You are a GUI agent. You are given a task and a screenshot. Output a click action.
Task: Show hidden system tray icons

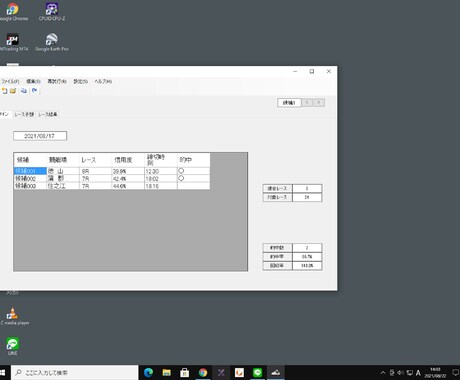(383, 373)
